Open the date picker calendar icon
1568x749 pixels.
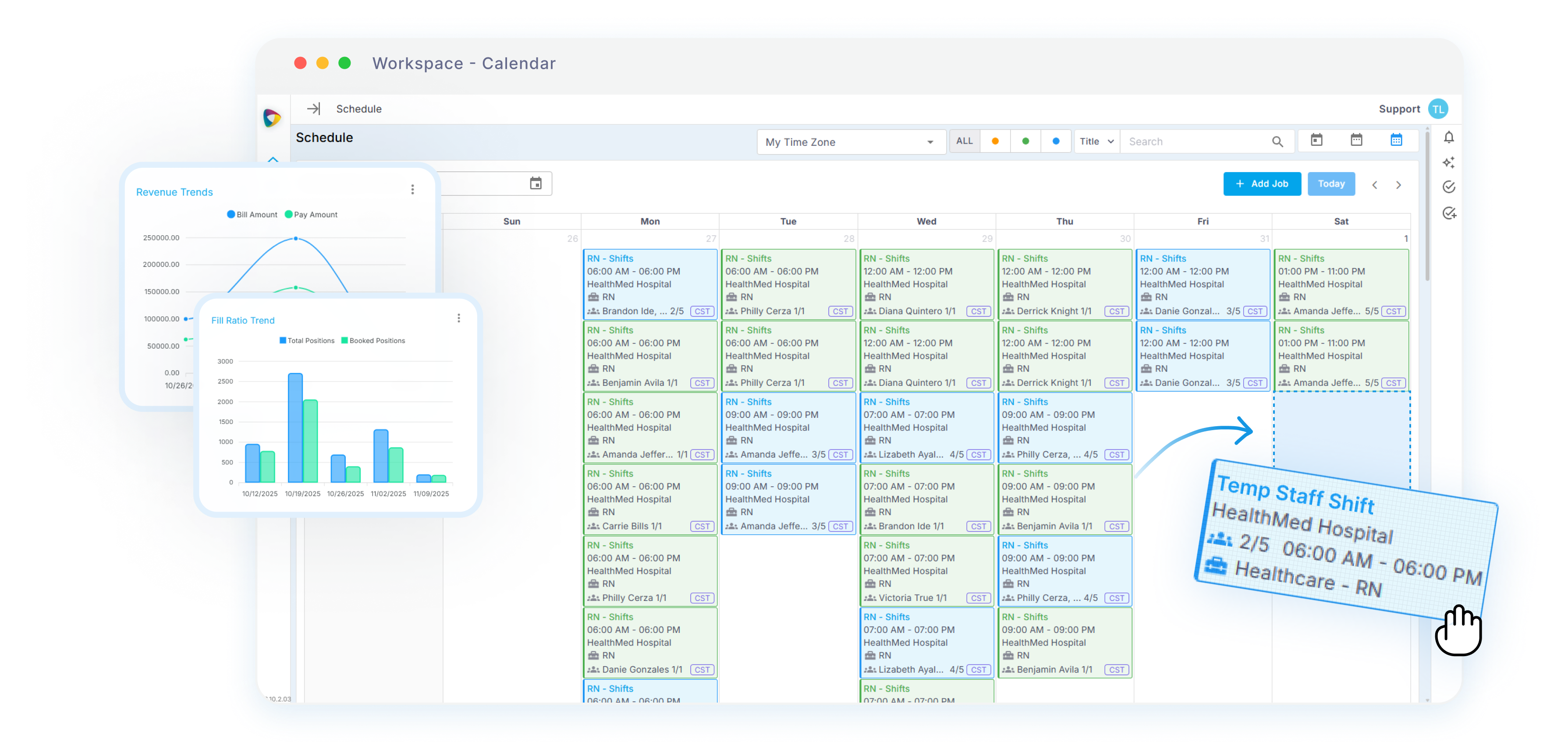point(536,183)
